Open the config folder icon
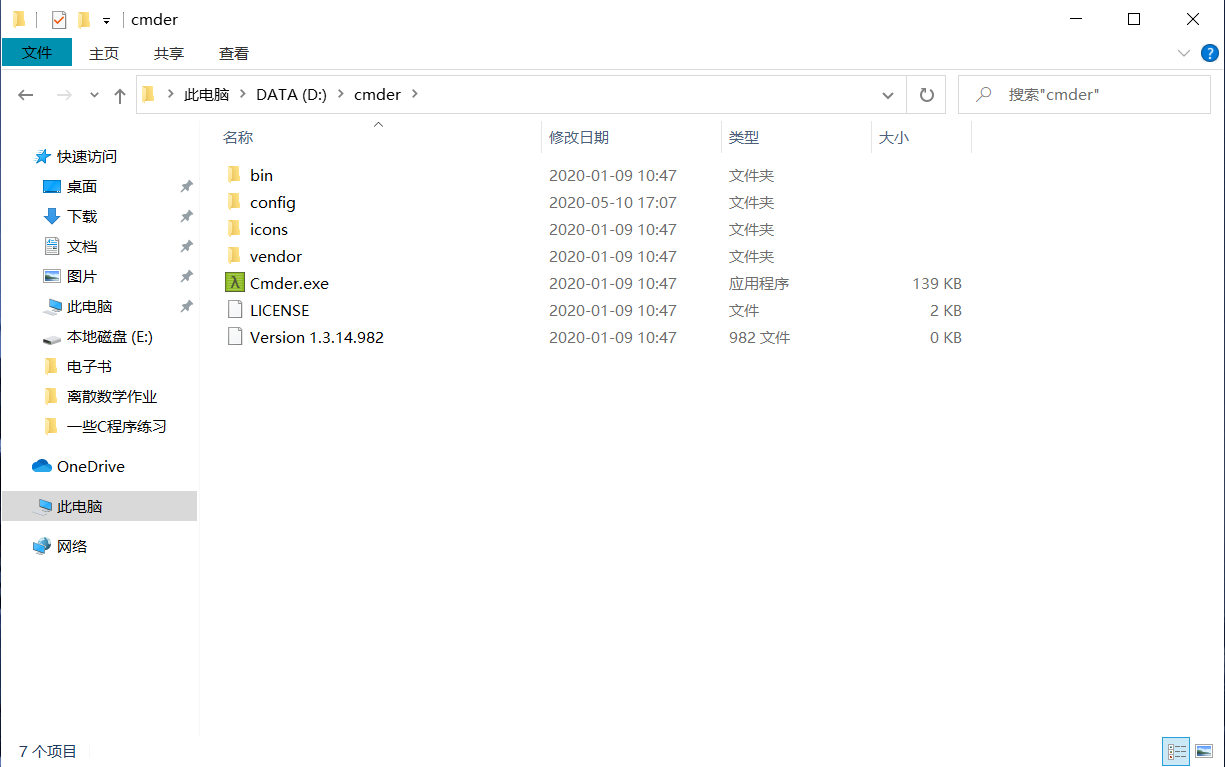The height and width of the screenshot is (767, 1225). (235, 202)
